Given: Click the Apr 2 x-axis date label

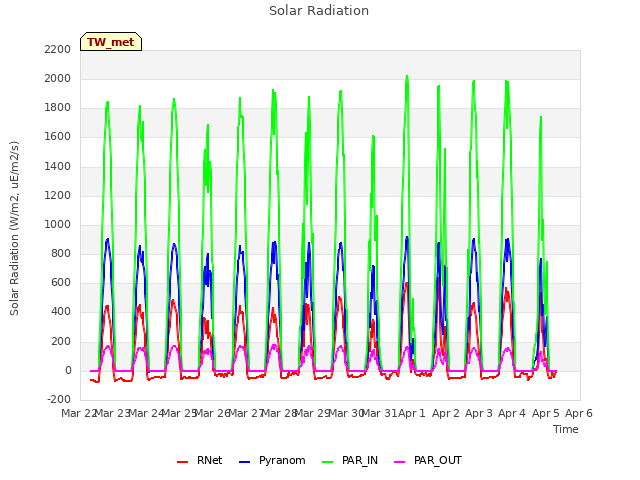Looking at the screenshot, I should [446, 413].
